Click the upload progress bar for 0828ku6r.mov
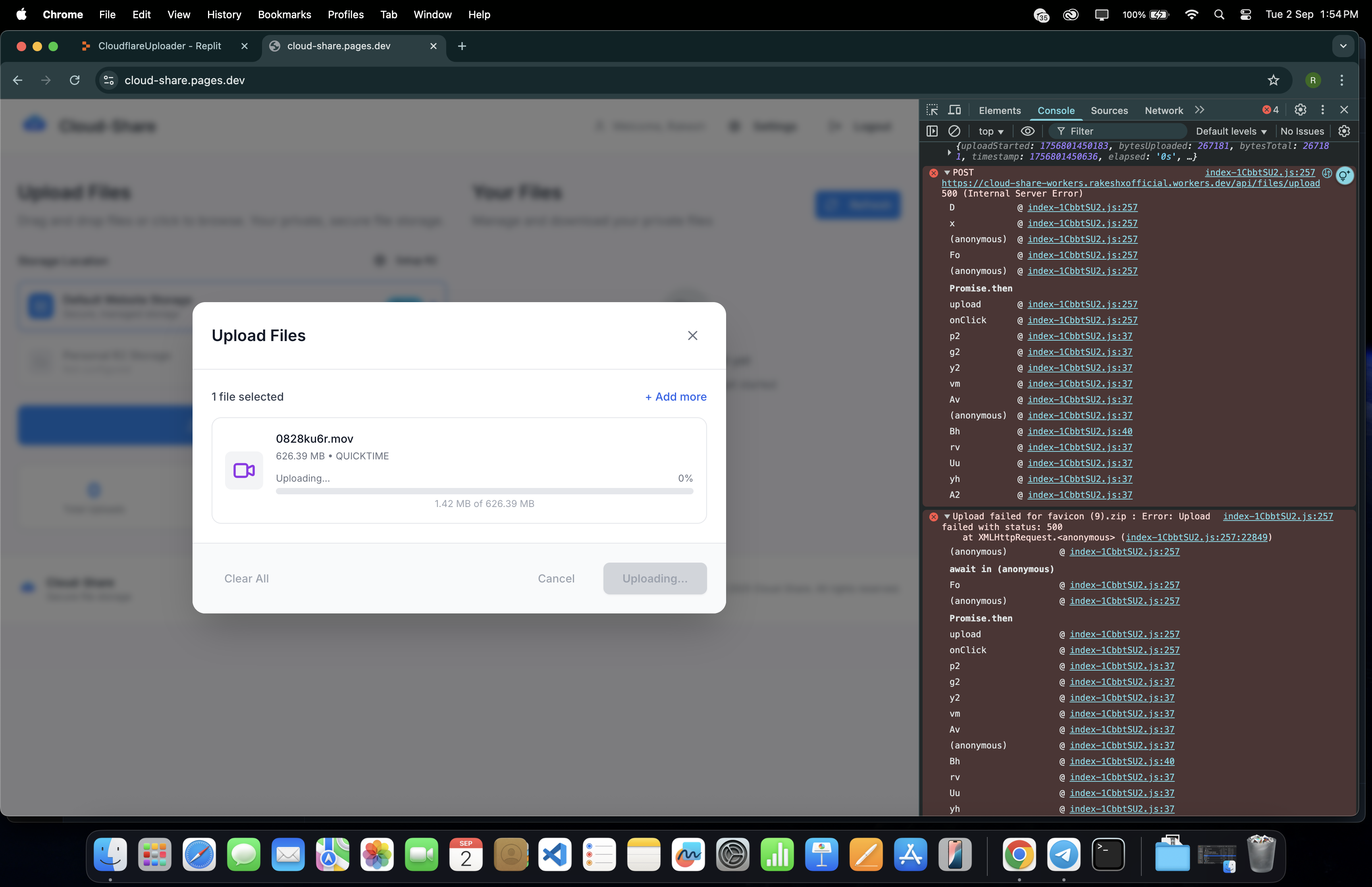The image size is (1372, 887). coord(484,491)
